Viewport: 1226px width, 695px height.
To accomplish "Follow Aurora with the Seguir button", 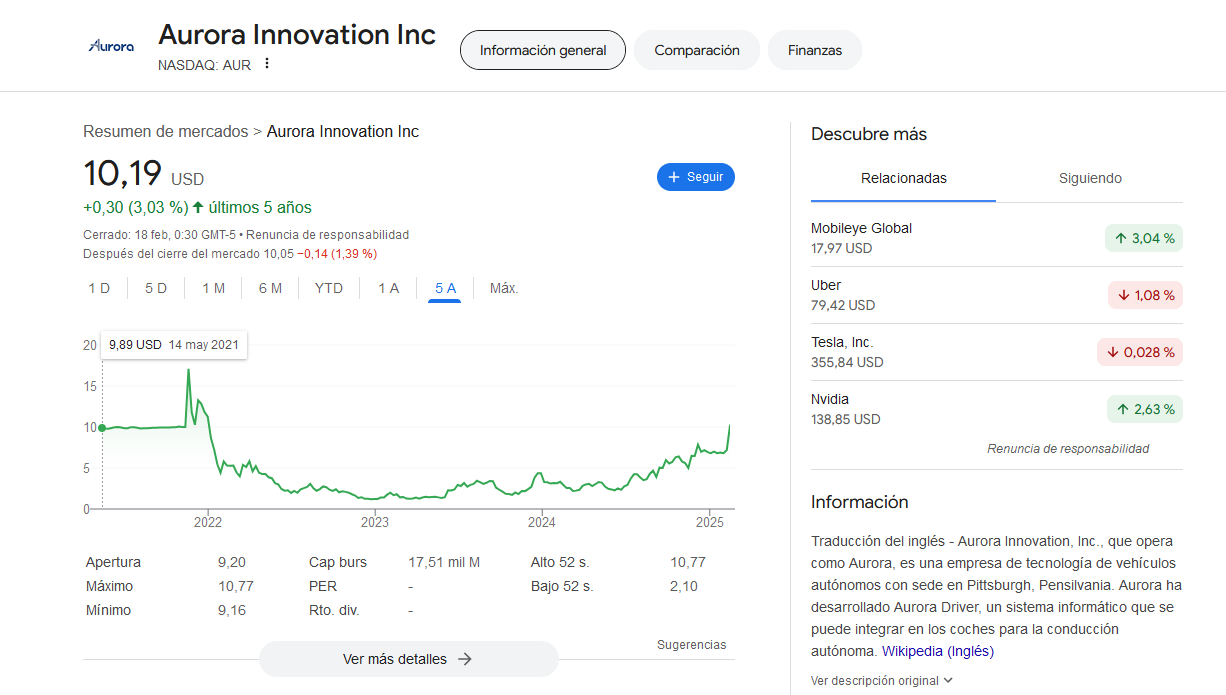I will (696, 177).
